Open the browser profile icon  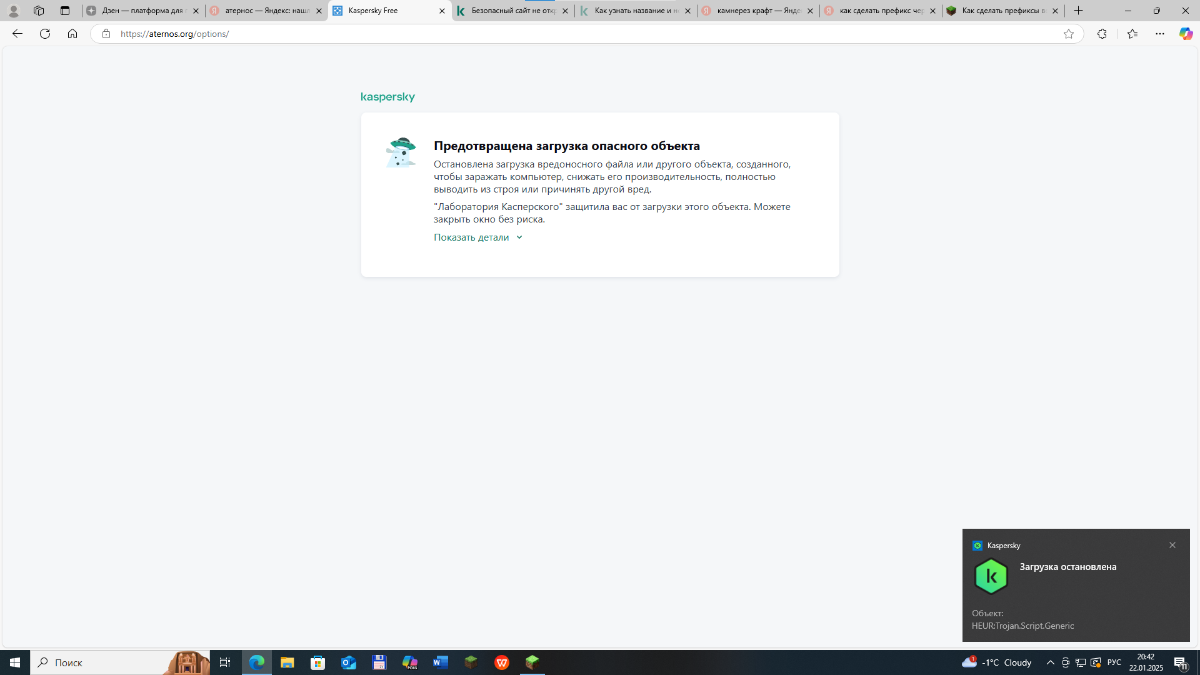pos(13,10)
